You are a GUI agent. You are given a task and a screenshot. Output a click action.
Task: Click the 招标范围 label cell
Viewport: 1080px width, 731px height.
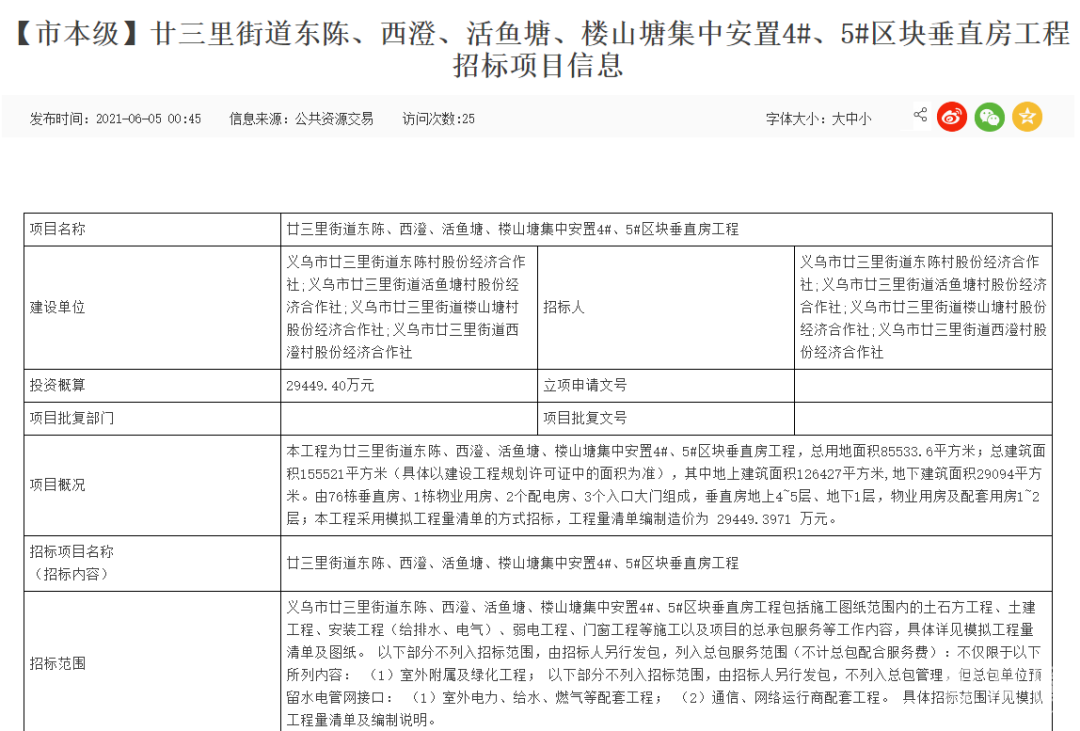tap(58, 663)
